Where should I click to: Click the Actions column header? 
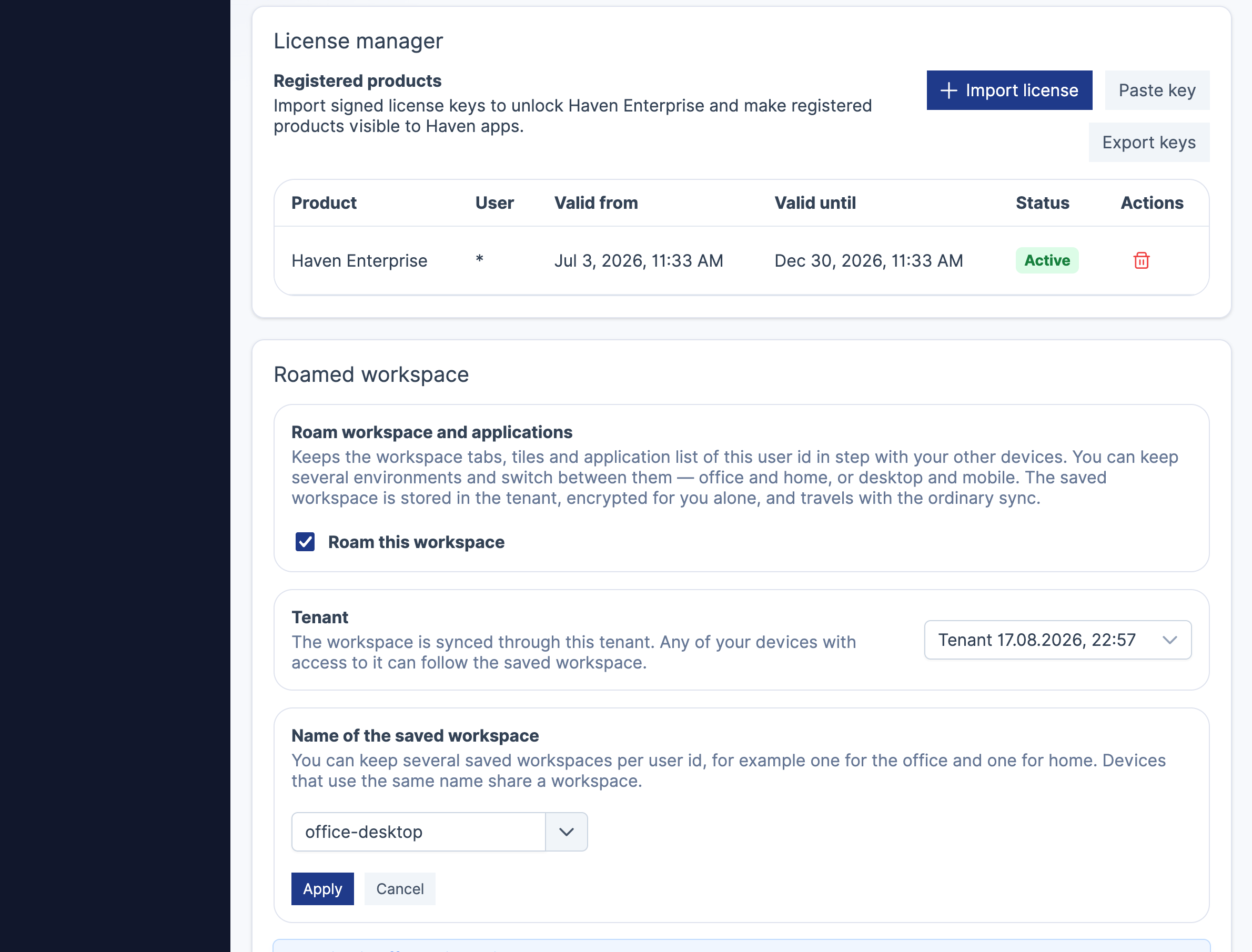tap(1152, 203)
